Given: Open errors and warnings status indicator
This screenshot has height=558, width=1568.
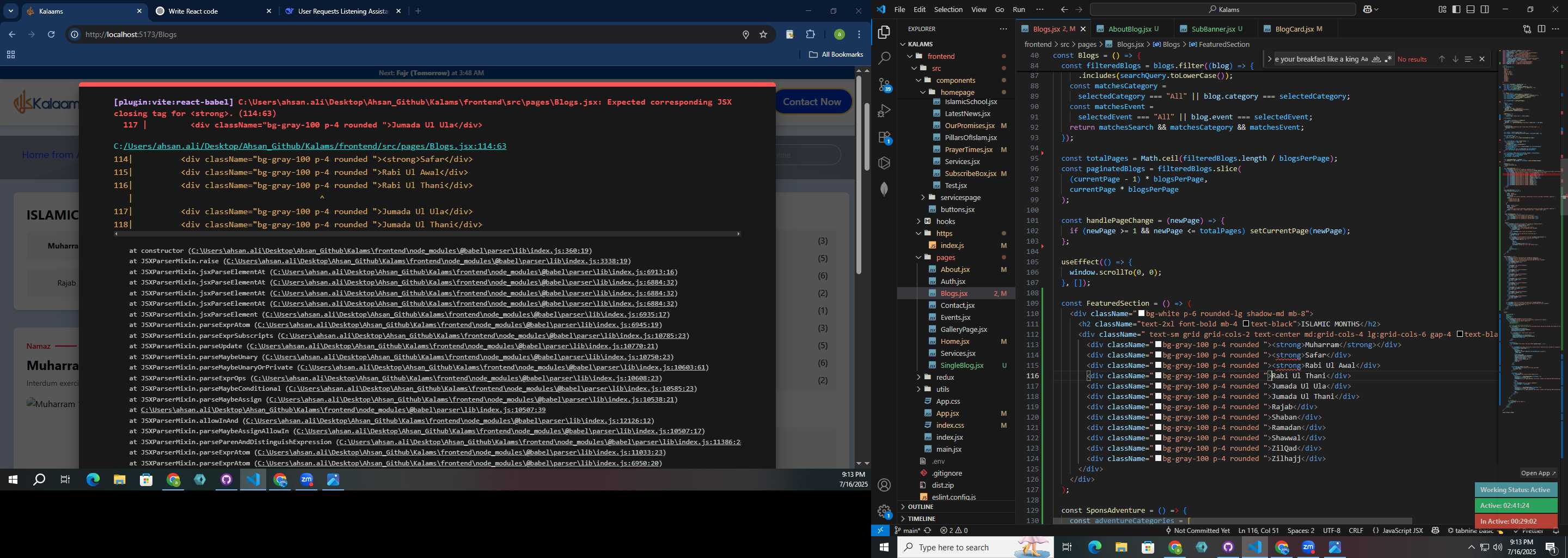Looking at the screenshot, I should coord(954,531).
